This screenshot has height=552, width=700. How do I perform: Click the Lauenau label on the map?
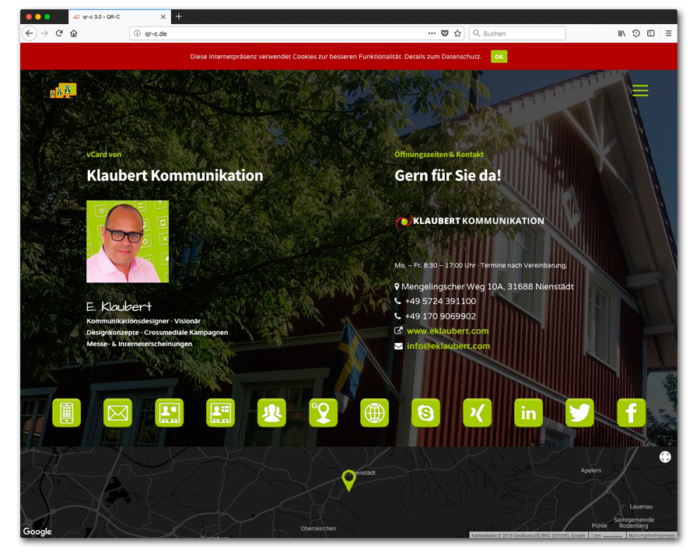click(x=641, y=507)
